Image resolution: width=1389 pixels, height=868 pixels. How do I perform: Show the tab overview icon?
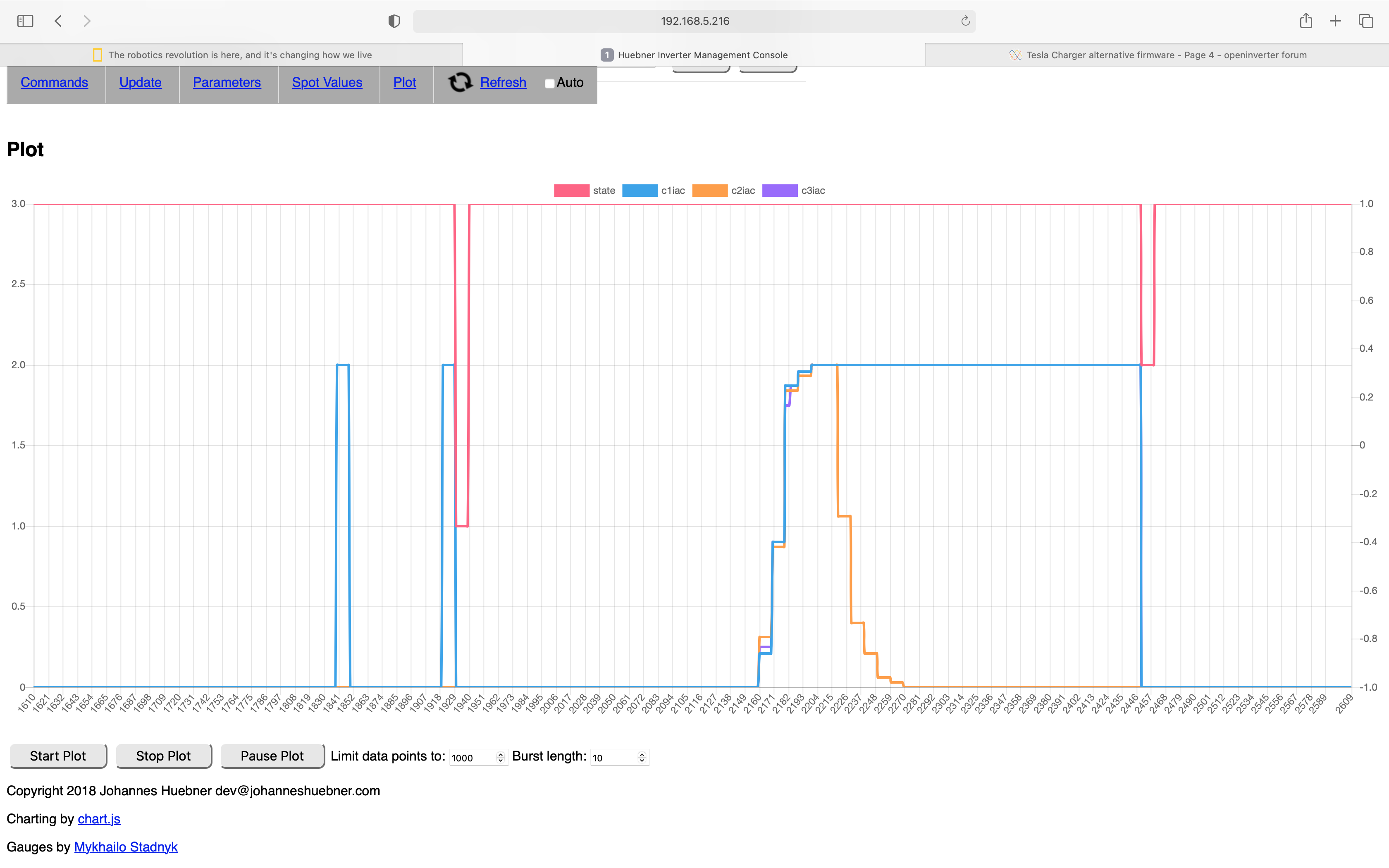(x=1365, y=21)
